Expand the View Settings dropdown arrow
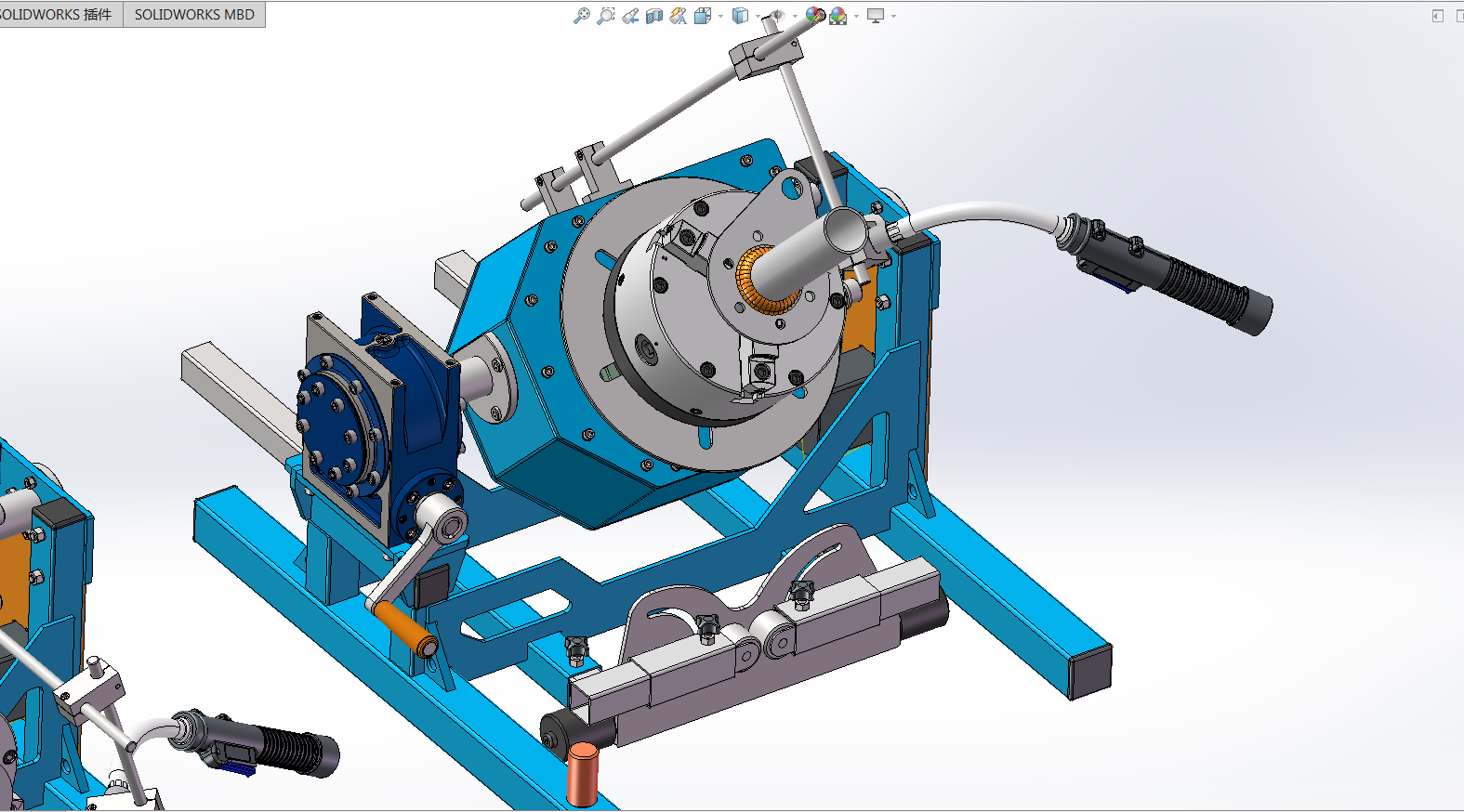Viewport: 1464px width, 812px height. pyautogui.click(x=893, y=16)
